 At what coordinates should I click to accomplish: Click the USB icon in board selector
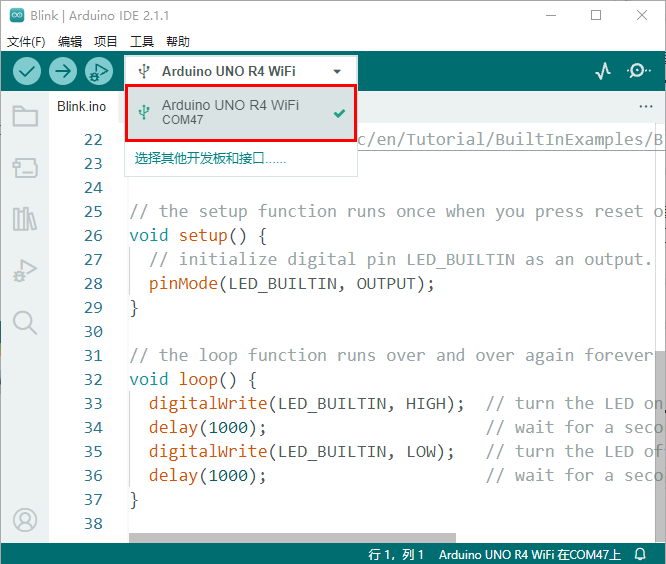coord(144,71)
